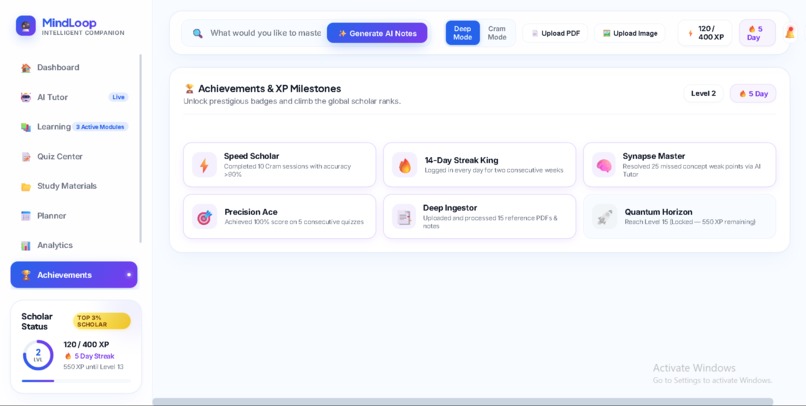The image size is (806, 406).
Task: Click the Quiz Center notepad icon
Action: coord(26,157)
